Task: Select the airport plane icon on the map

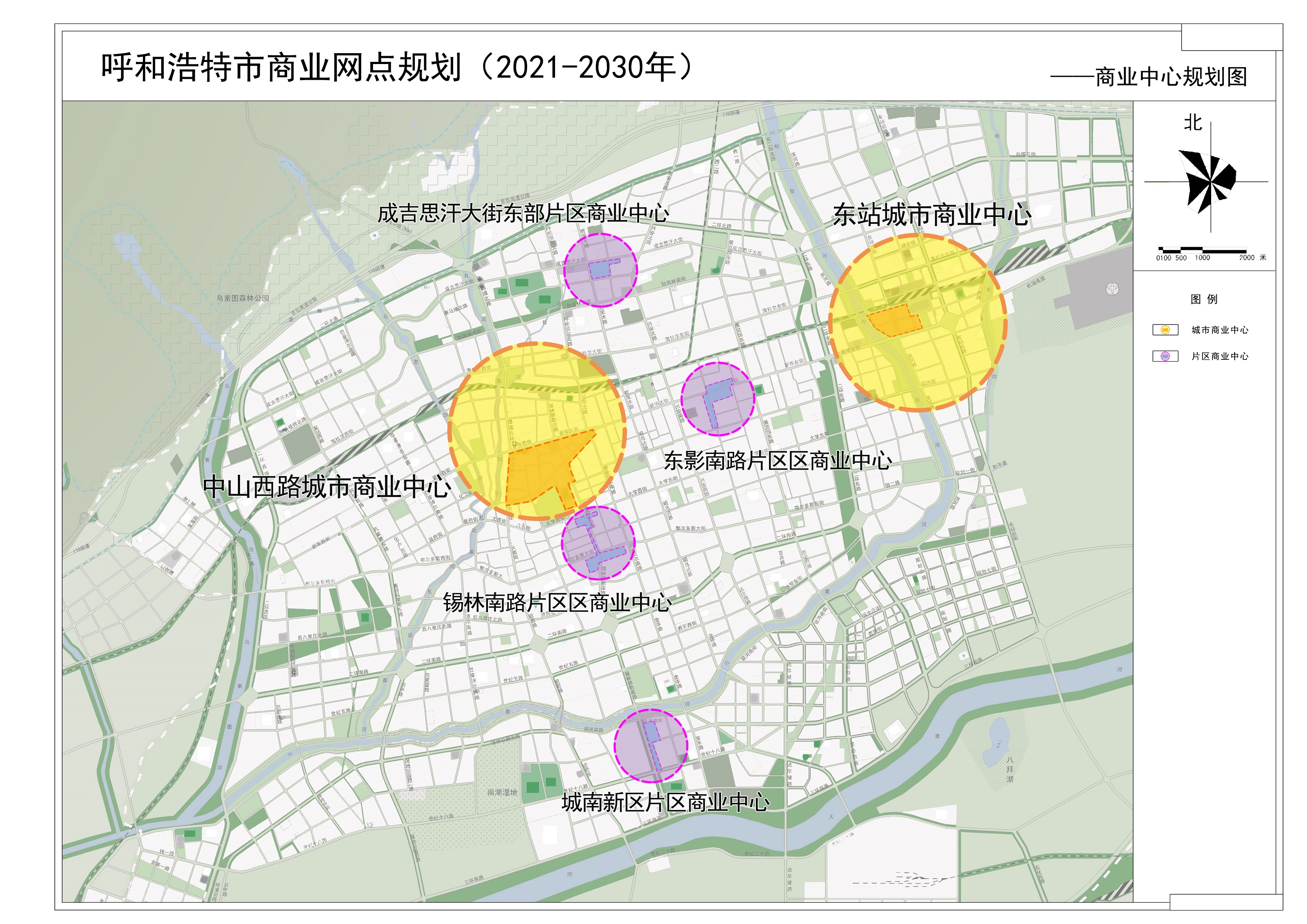Action: [x=1112, y=289]
